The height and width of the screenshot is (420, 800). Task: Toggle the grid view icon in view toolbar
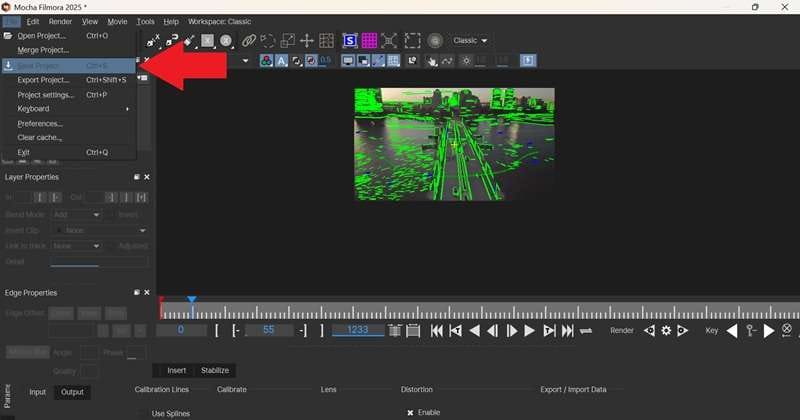pos(393,61)
